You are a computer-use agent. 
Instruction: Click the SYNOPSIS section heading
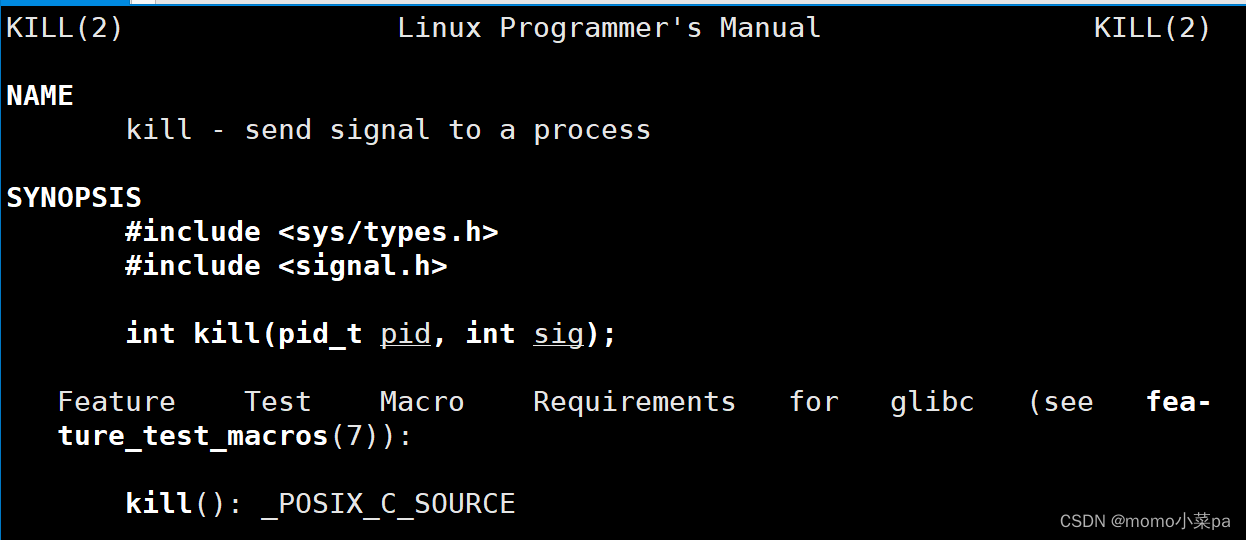click(x=74, y=198)
